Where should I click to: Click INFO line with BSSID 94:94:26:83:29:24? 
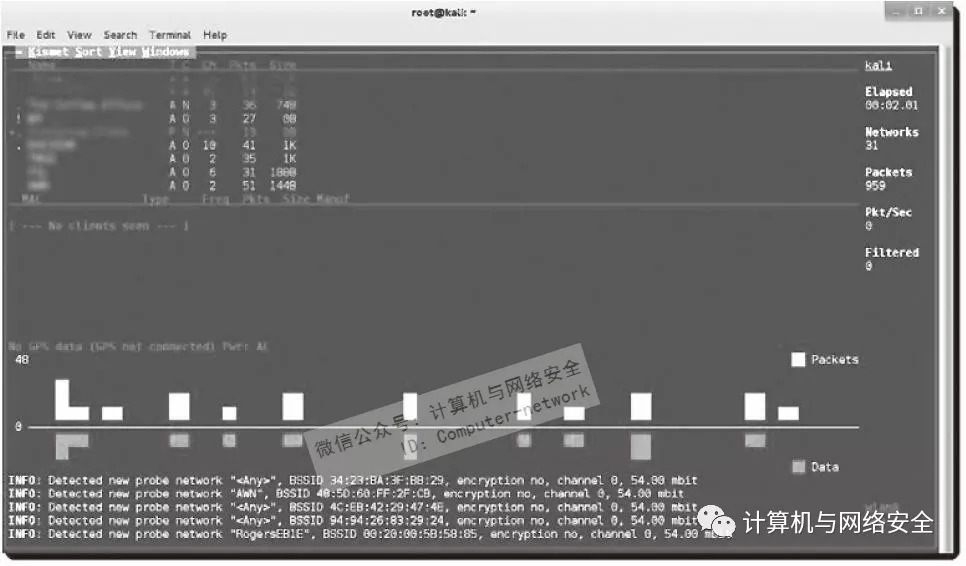click(x=352, y=520)
